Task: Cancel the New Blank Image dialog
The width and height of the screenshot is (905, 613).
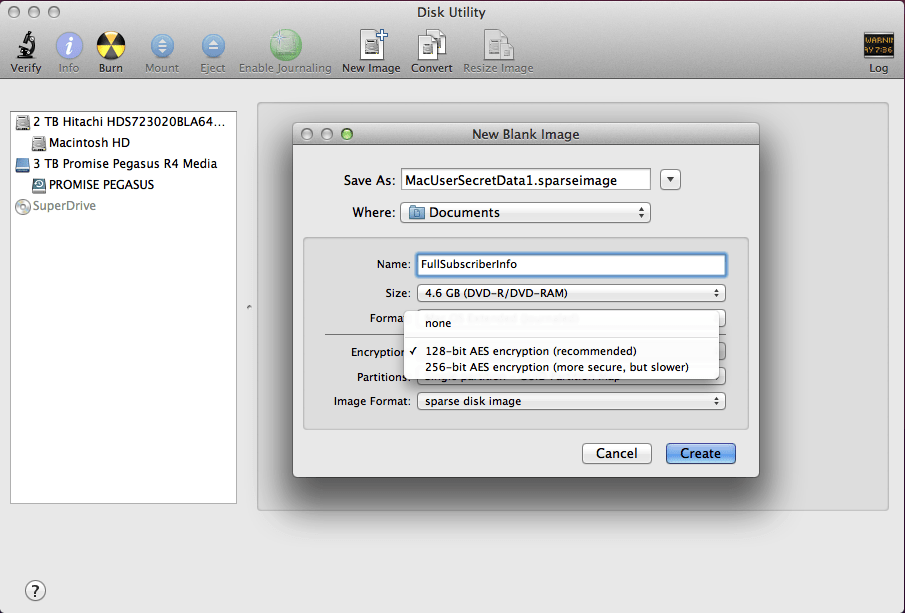Action: [x=616, y=453]
